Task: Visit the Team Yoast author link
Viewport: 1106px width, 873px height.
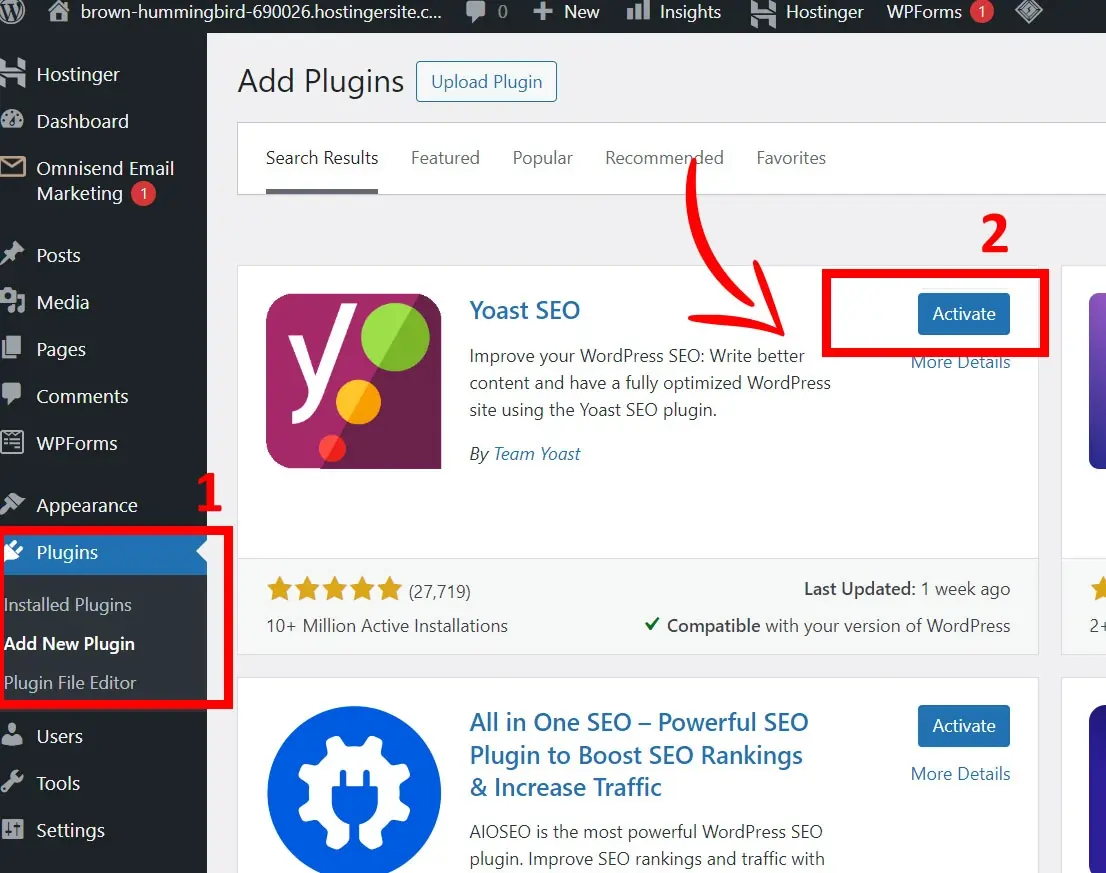Action: point(537,453)
